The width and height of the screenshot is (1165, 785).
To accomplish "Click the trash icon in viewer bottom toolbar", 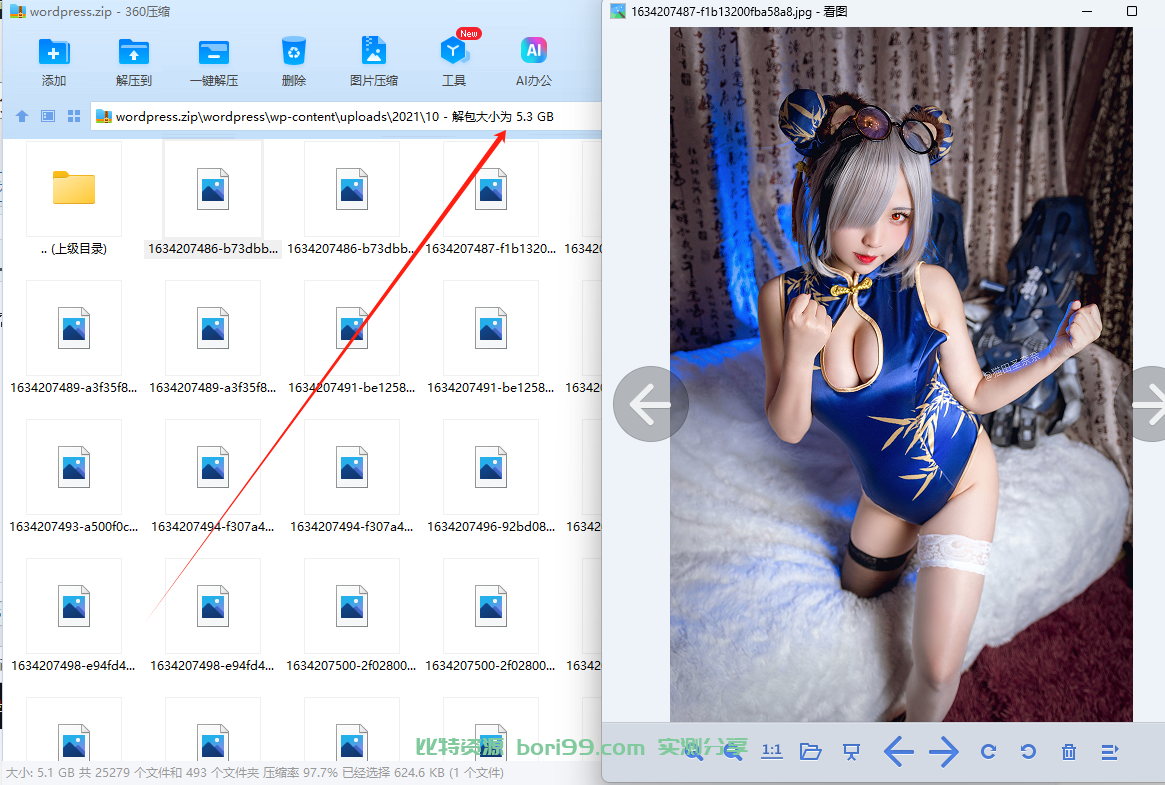I will click(x=1068, y=752).
